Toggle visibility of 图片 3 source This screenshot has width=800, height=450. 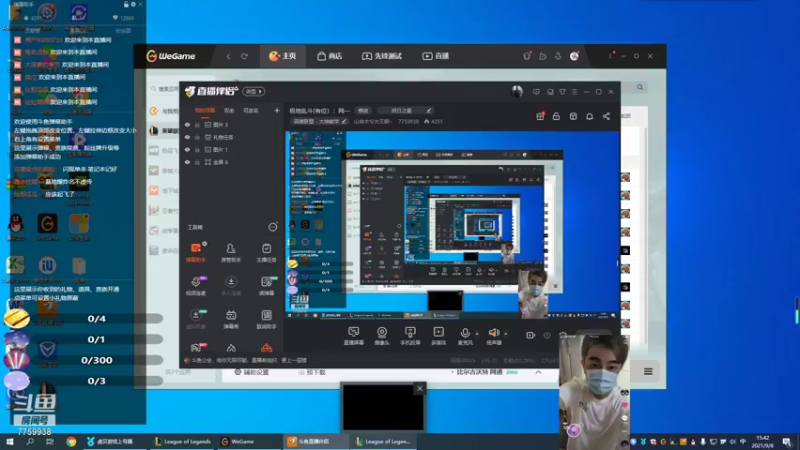pos(187,124)
